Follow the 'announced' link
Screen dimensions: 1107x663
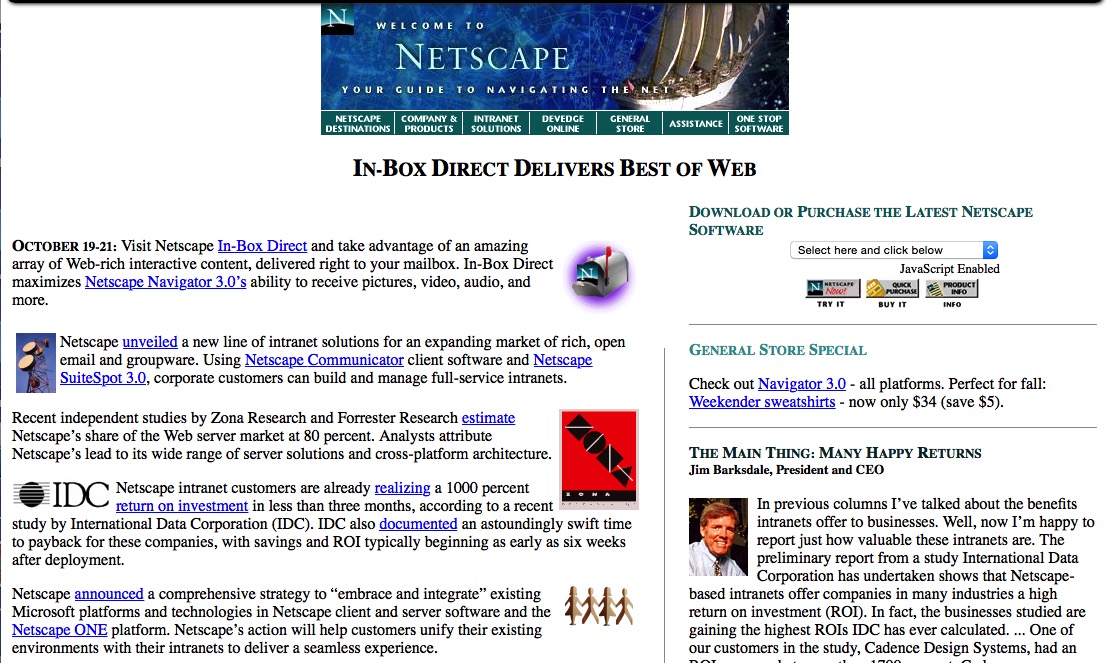109,594
